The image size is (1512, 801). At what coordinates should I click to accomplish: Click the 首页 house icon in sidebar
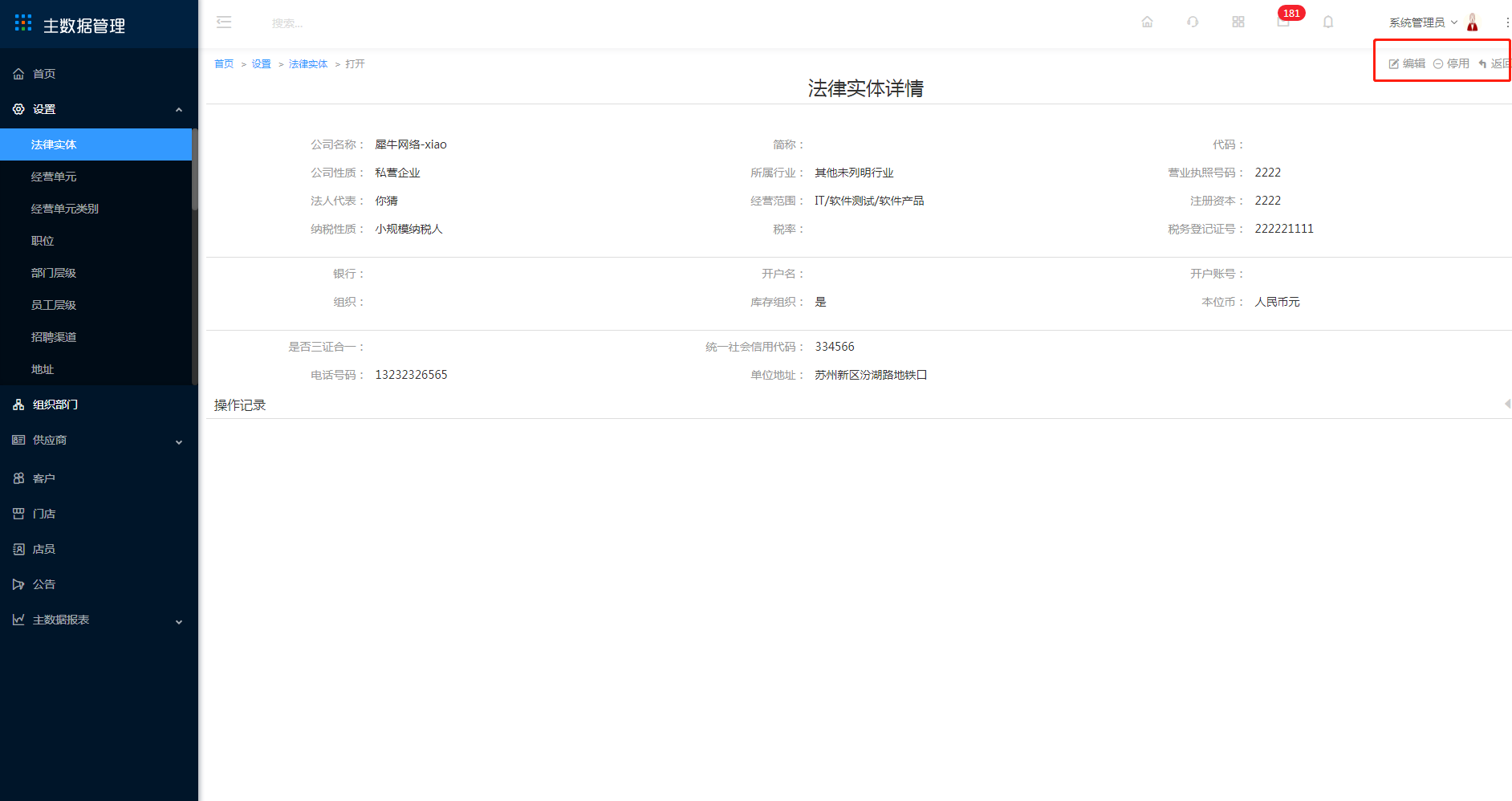18,74
